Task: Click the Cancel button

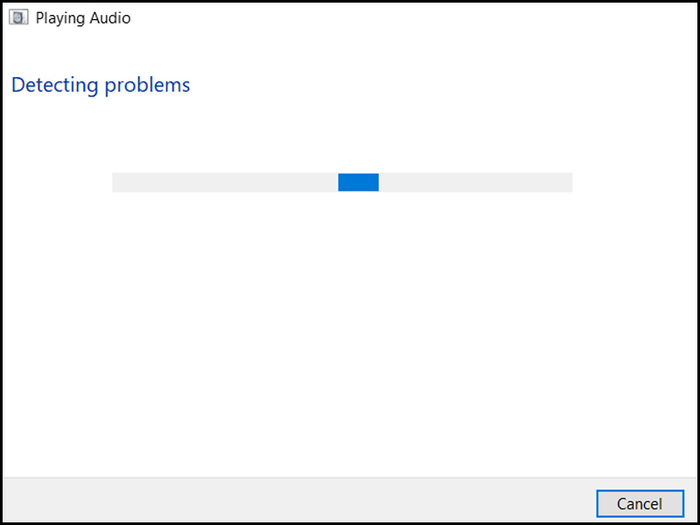Action: pos(640,504)
